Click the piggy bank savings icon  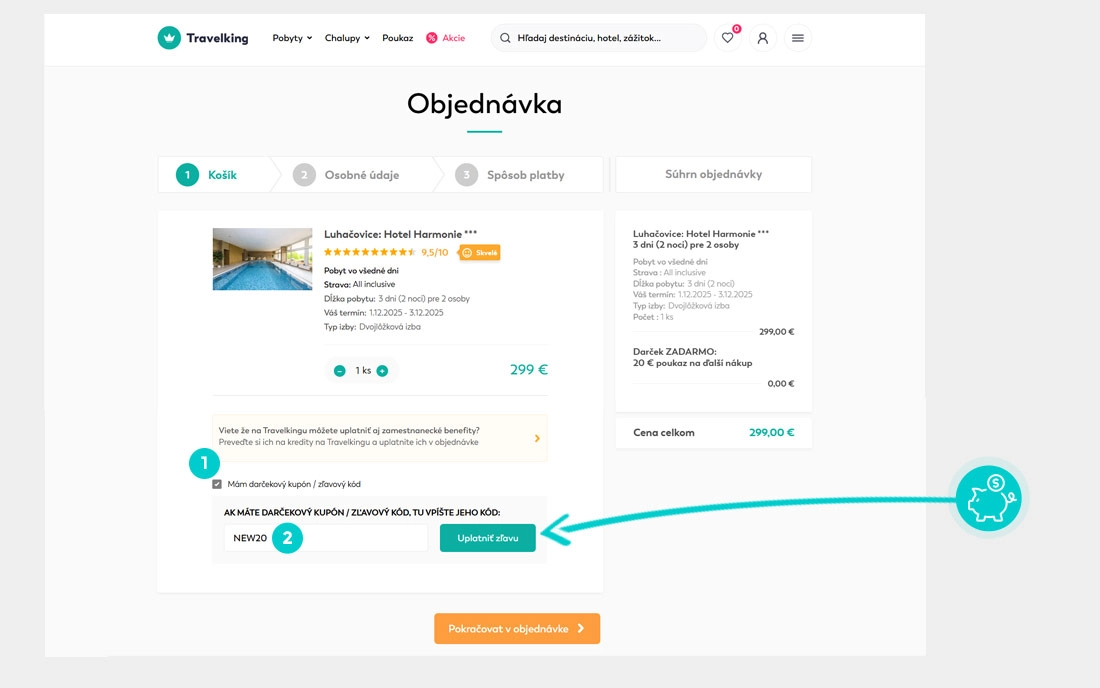(988, 499)
